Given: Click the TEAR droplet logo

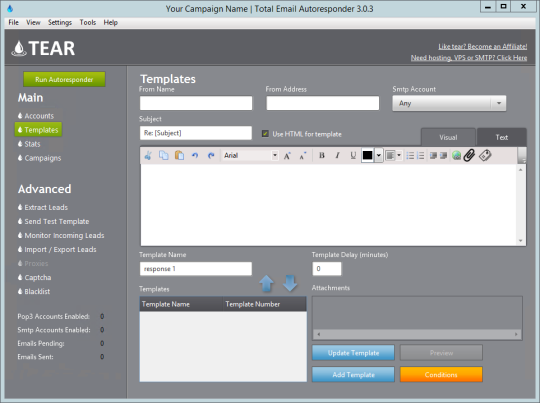Looking at the screenshot, I should tap(19, 48).
